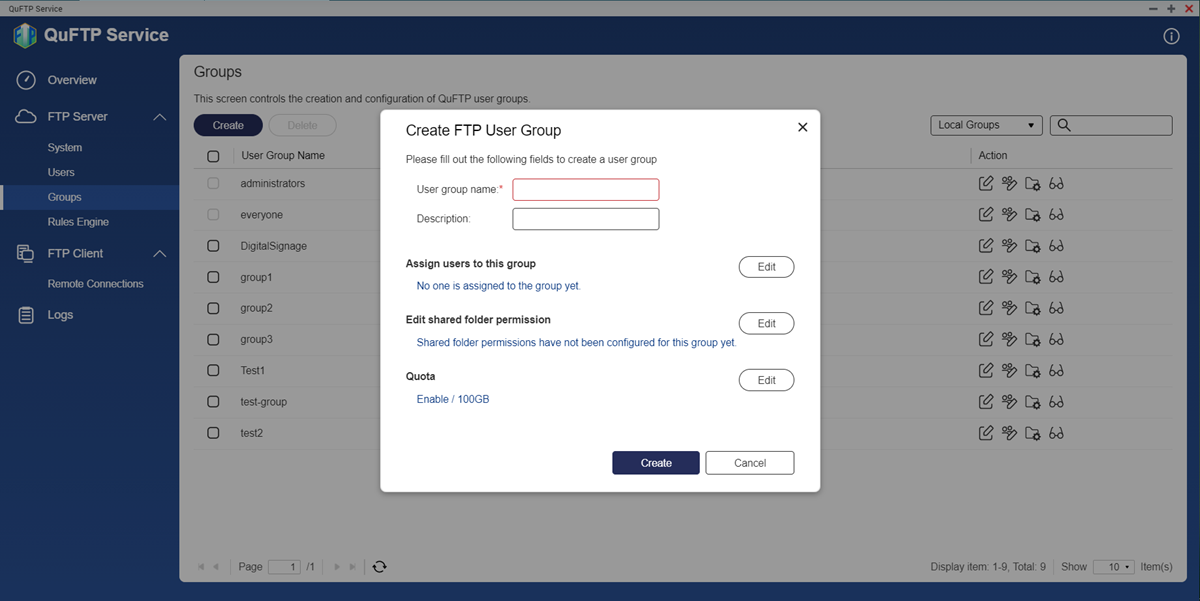Open Remote Connections in sidebar
This screenshot has width=1200, height=601.
95,284
